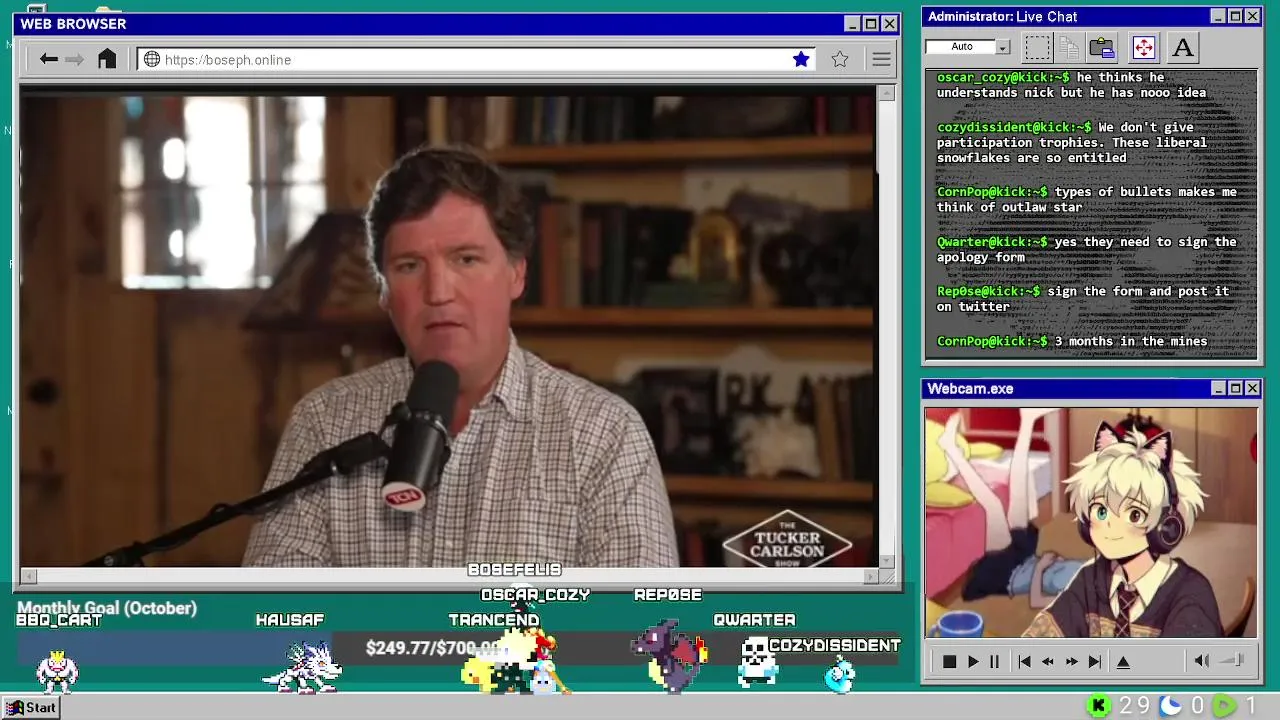Select the dashed marquee tool in Live Chat
Viewport: 1280px width, 720px height.
click(x=1037, y=47)
